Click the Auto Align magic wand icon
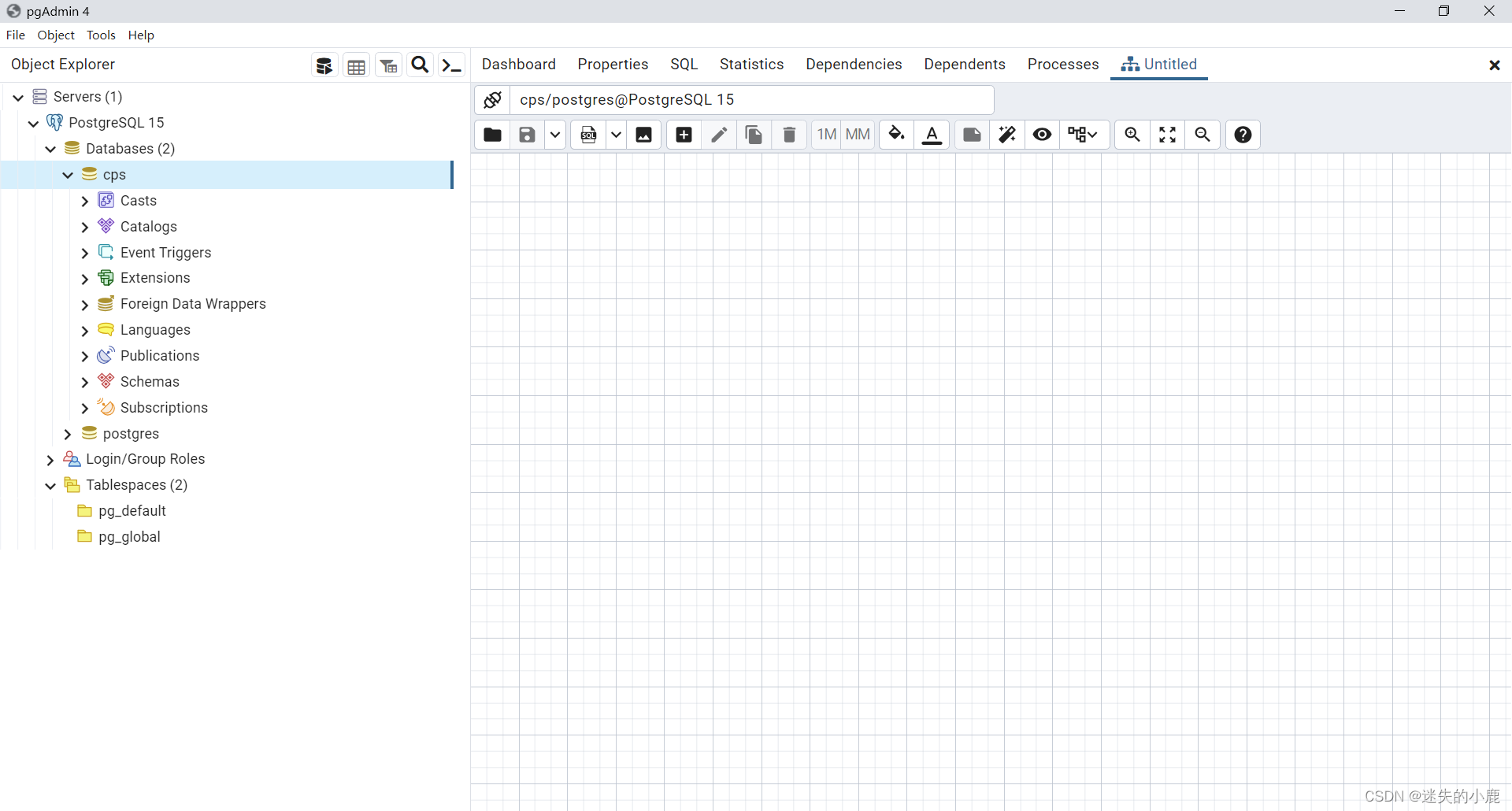The height and width of the screenshot is (811, 1512). (1007, 135)
